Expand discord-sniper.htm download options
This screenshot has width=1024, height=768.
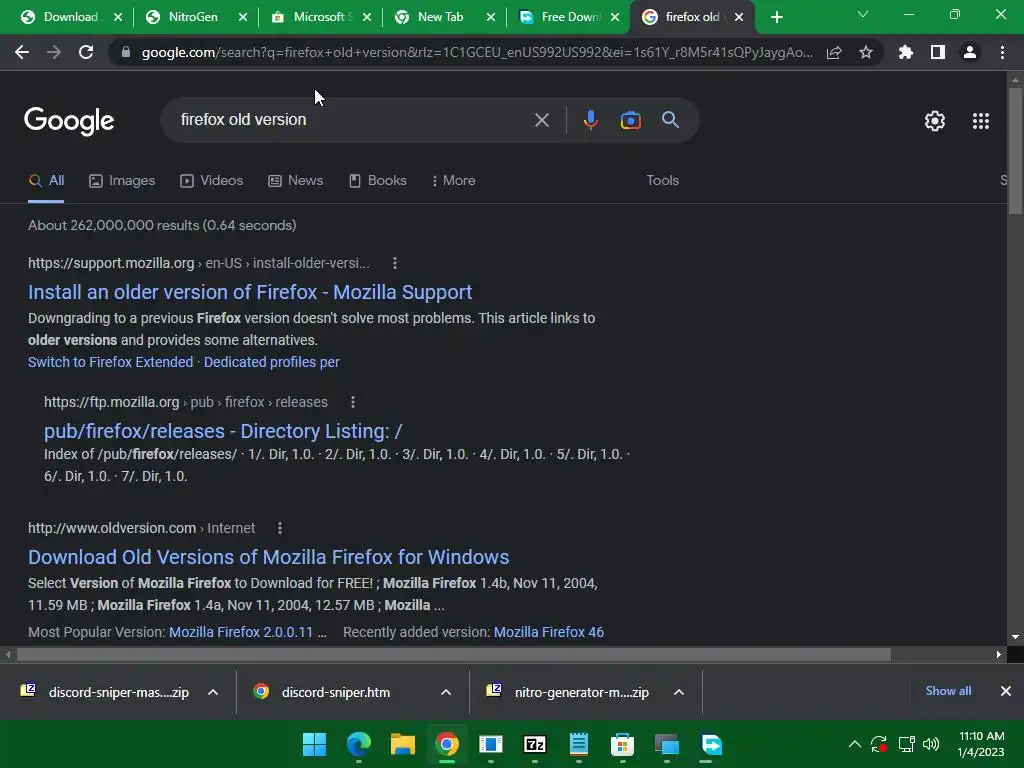tap(446, 692)
